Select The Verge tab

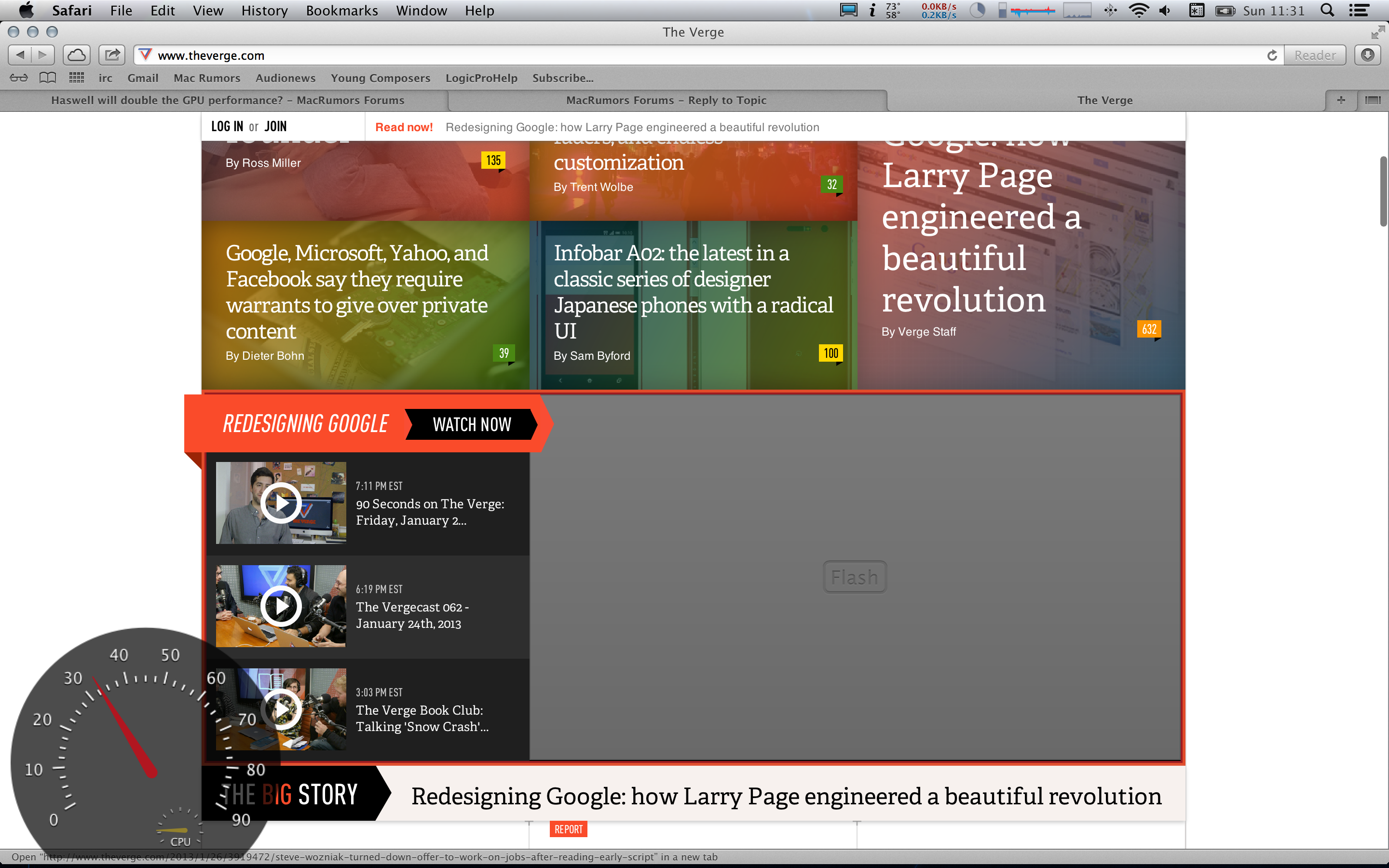tap(1105, 100)
